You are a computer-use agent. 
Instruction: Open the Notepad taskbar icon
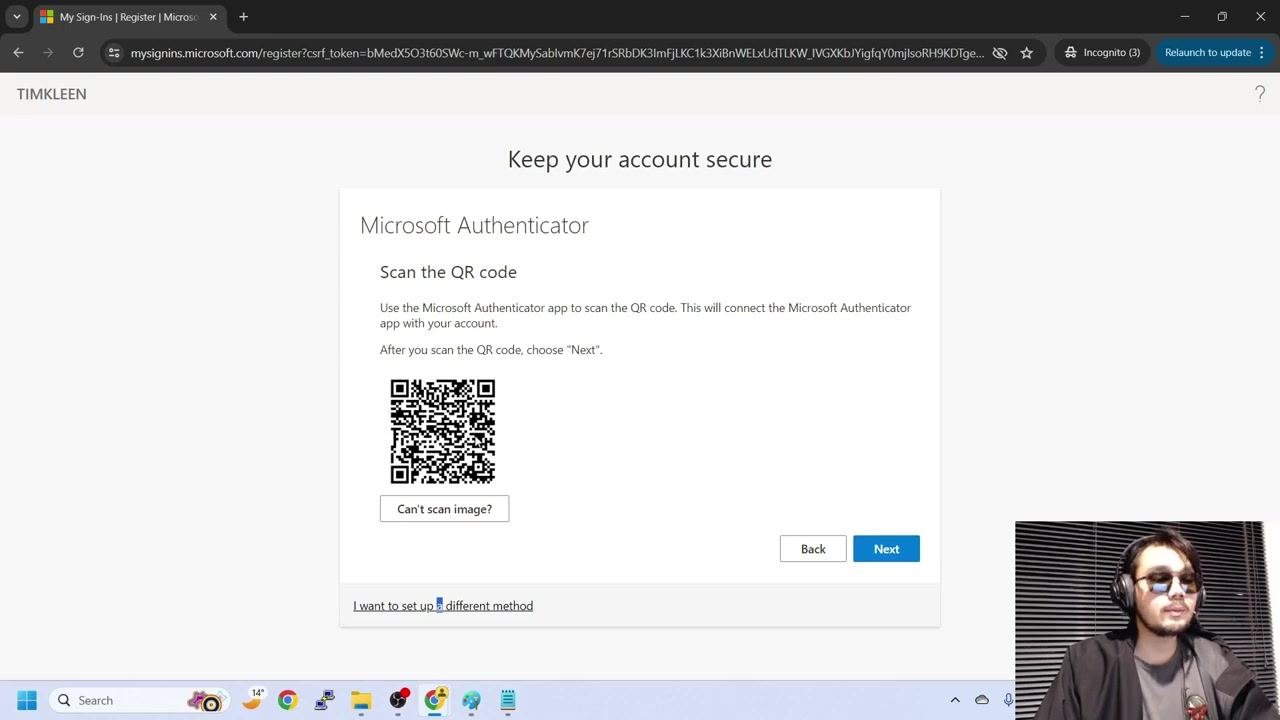coord(508,700)
